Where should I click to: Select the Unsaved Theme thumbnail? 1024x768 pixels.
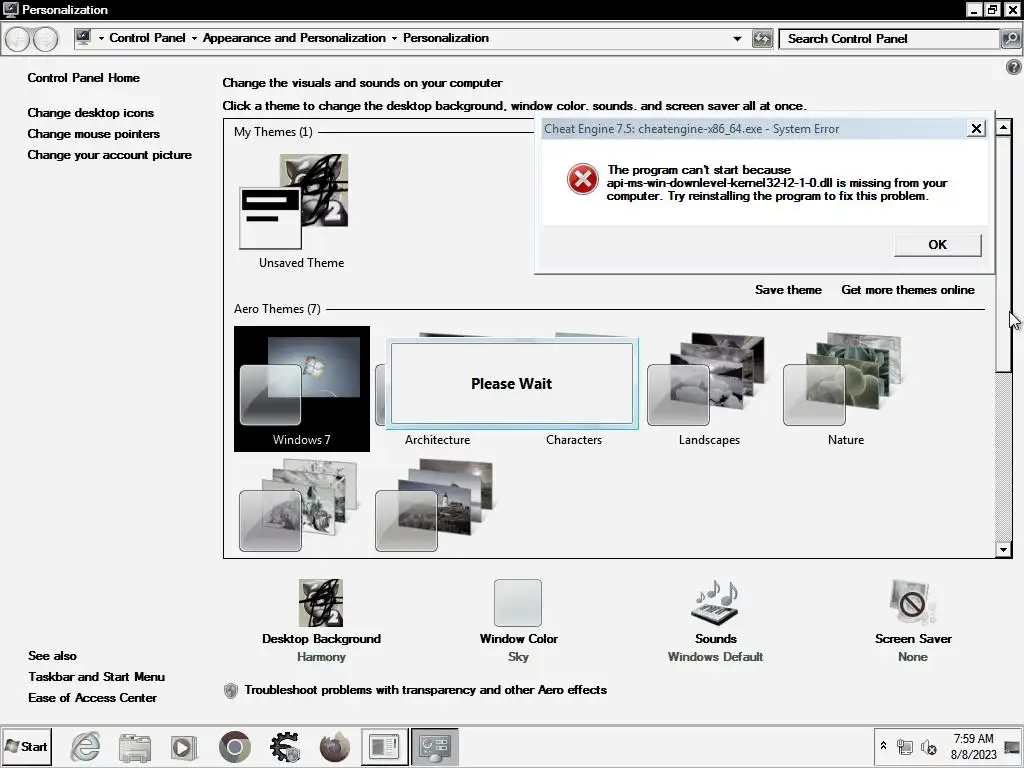(x=295, y=201)
